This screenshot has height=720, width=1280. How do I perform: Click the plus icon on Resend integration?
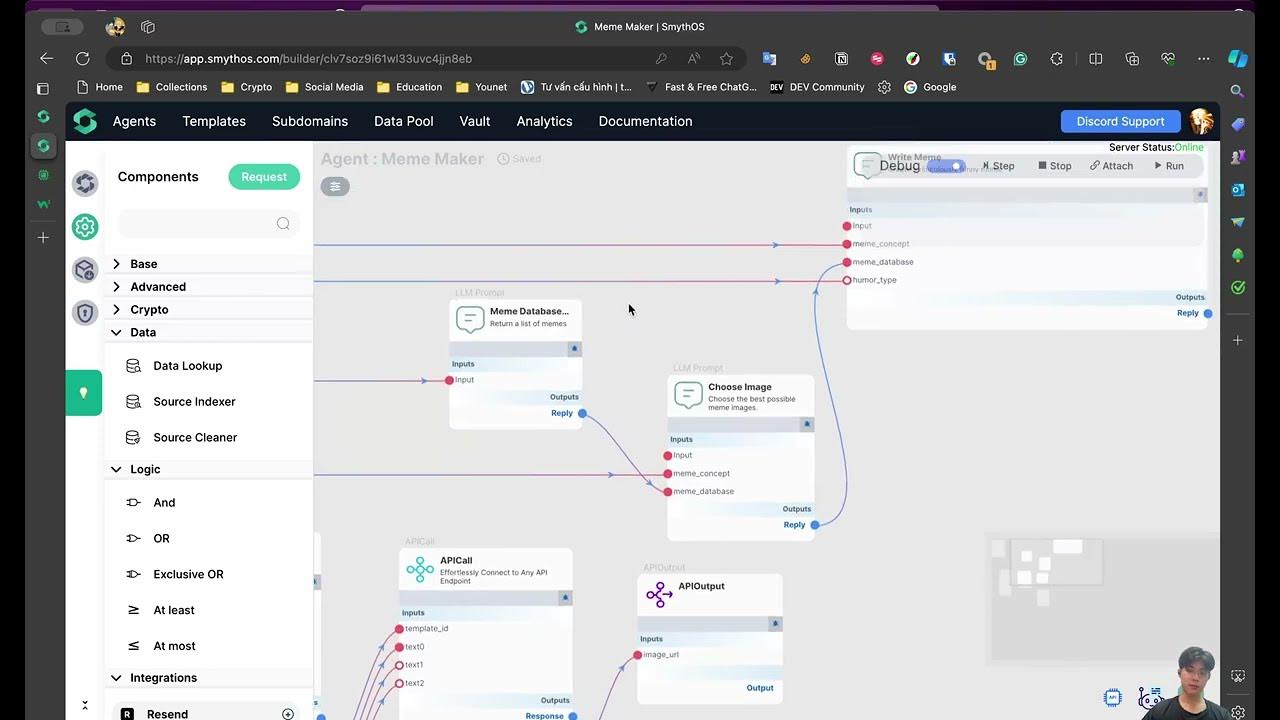288,714
